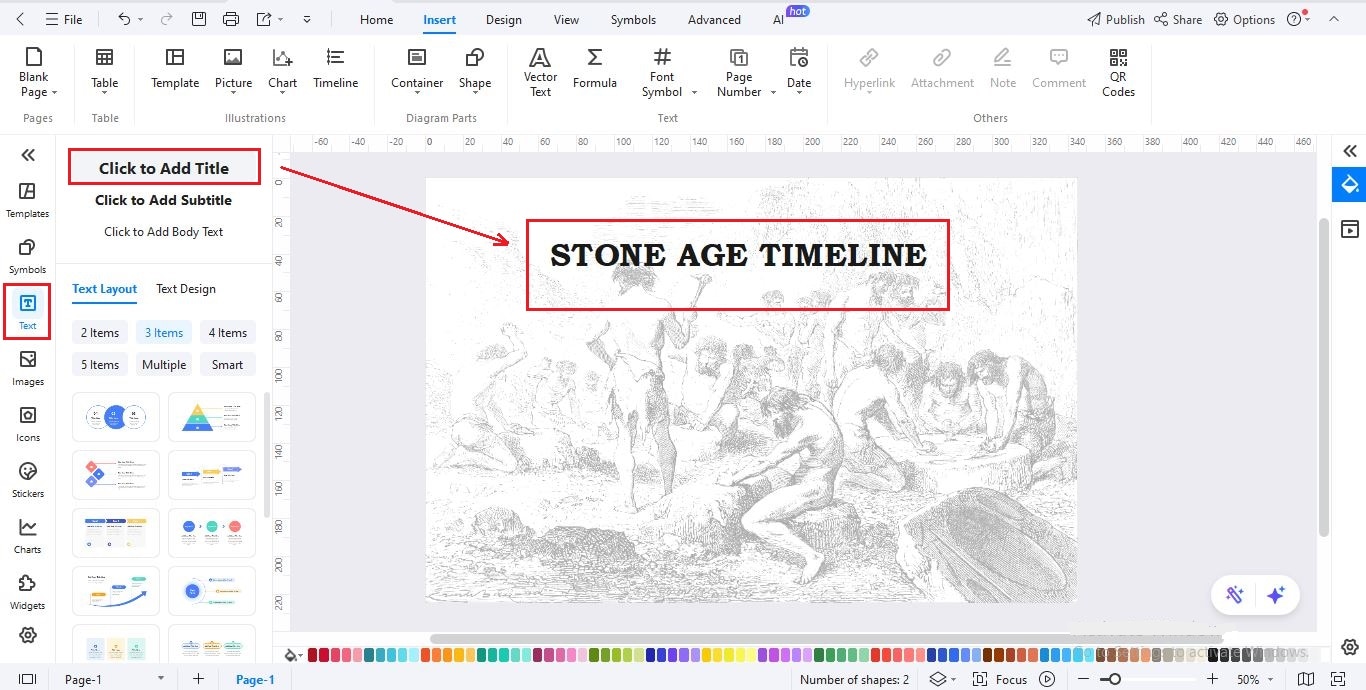Viewport: 1366px width, 690px height.
Task: Click the Publish button
Action: point(1115,19)
